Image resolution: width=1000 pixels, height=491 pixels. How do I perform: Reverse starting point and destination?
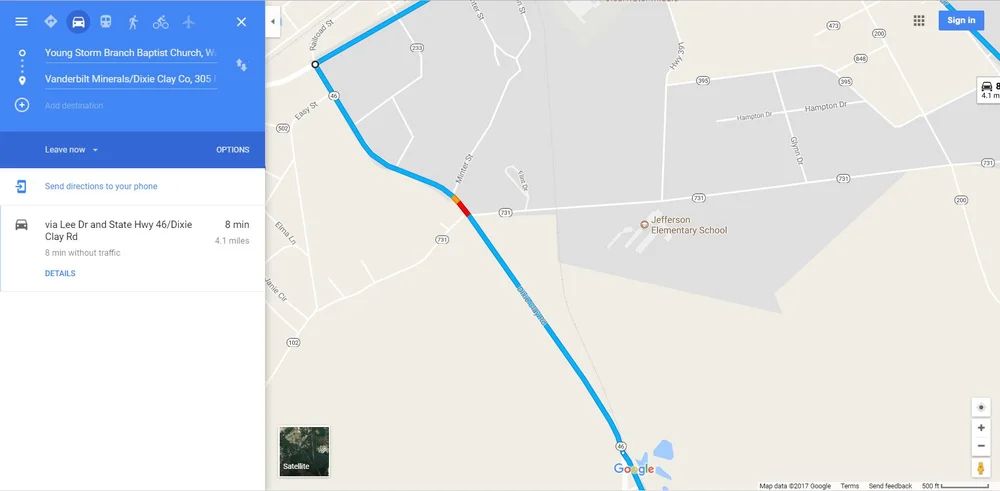click(241, 65)
